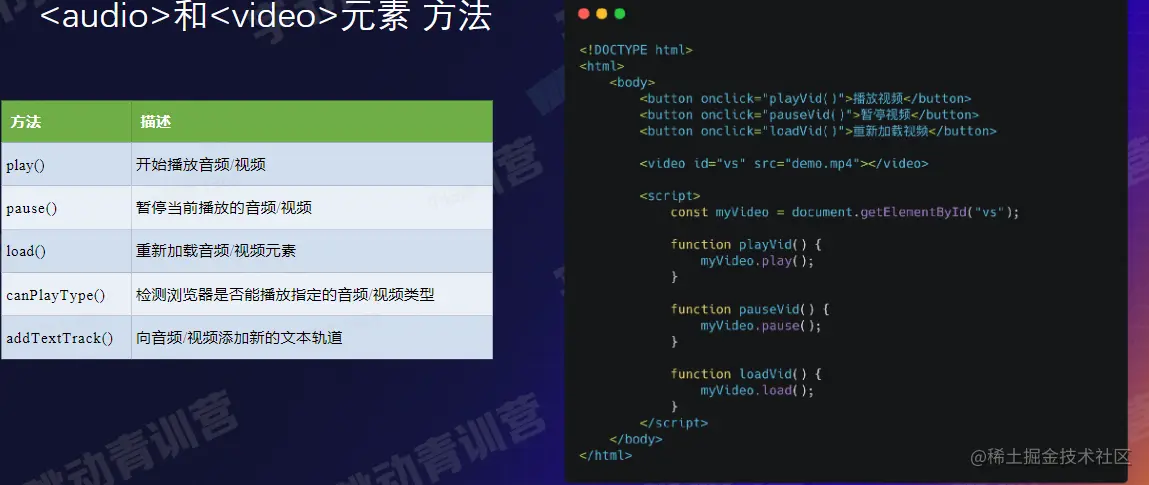Click the closing "</script>" tag line
The width and height of the screenshot is (1149, 485).
coord(673,422)
